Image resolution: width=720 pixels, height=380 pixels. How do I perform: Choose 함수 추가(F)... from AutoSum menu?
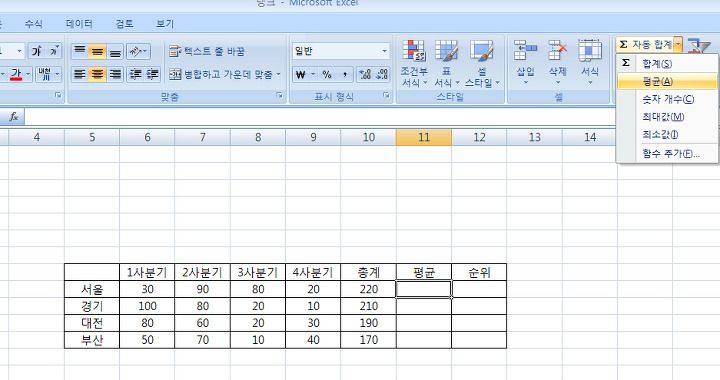(x=666, y=153)
